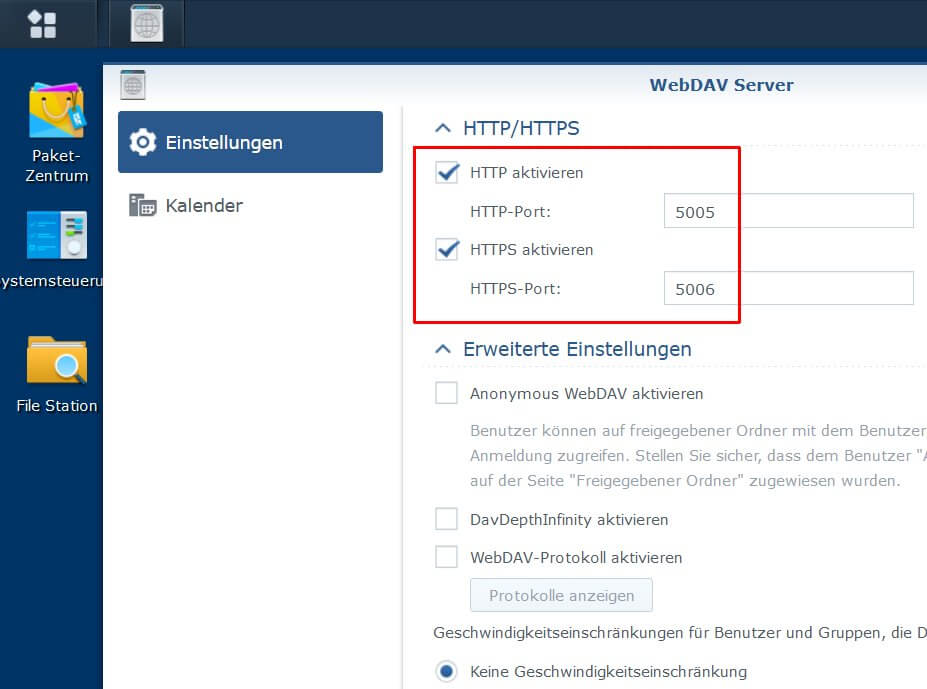The width and height of the screenshot is (927, 689).
Task: Click the HTTP-Port field showing 5005
Action: (x=789, y=211)
